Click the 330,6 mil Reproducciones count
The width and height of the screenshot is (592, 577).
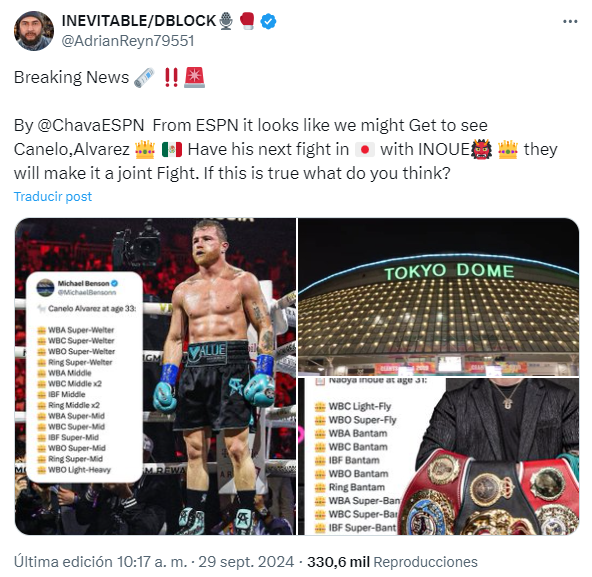click(x=392, y=562)
